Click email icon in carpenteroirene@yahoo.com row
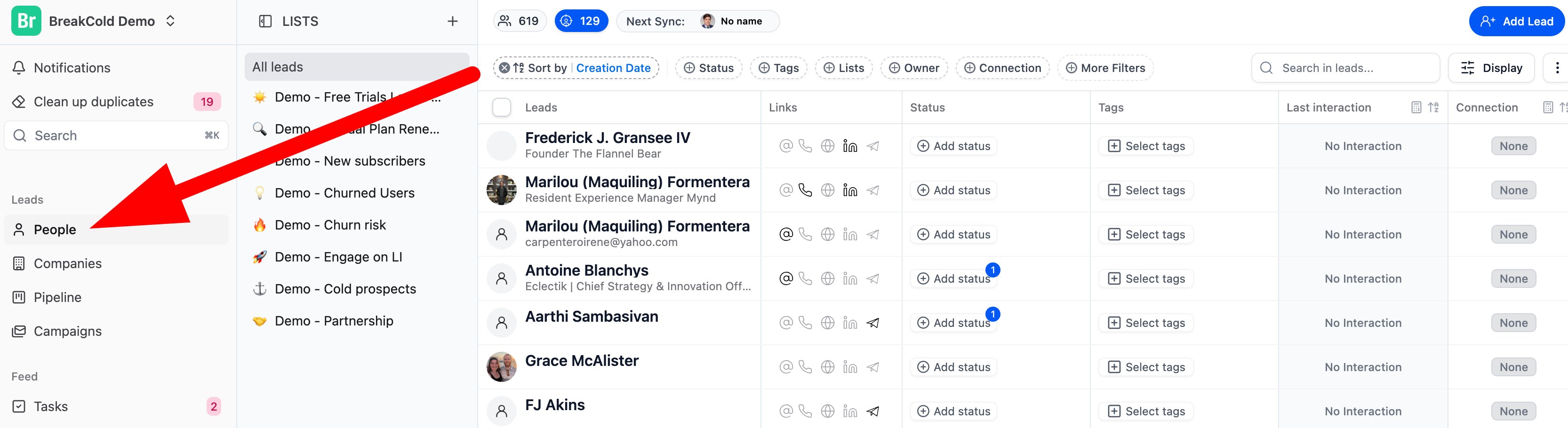This screenshot has width=1568, height=428. tap(786, 234)
